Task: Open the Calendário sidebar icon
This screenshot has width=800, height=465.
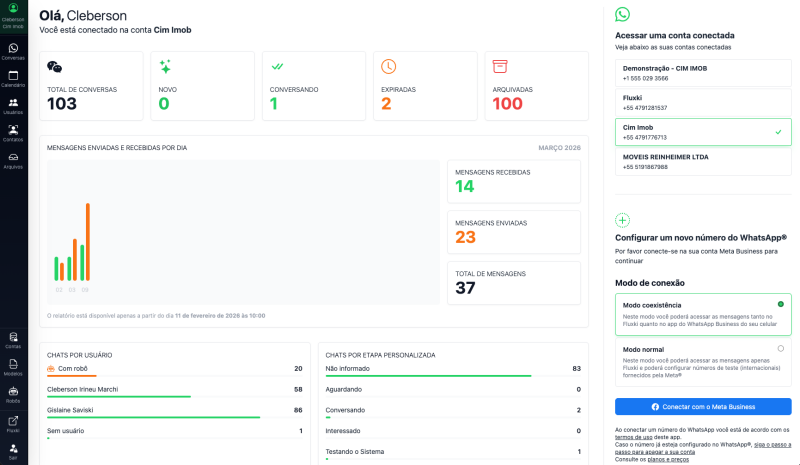Action: [13, 78]
